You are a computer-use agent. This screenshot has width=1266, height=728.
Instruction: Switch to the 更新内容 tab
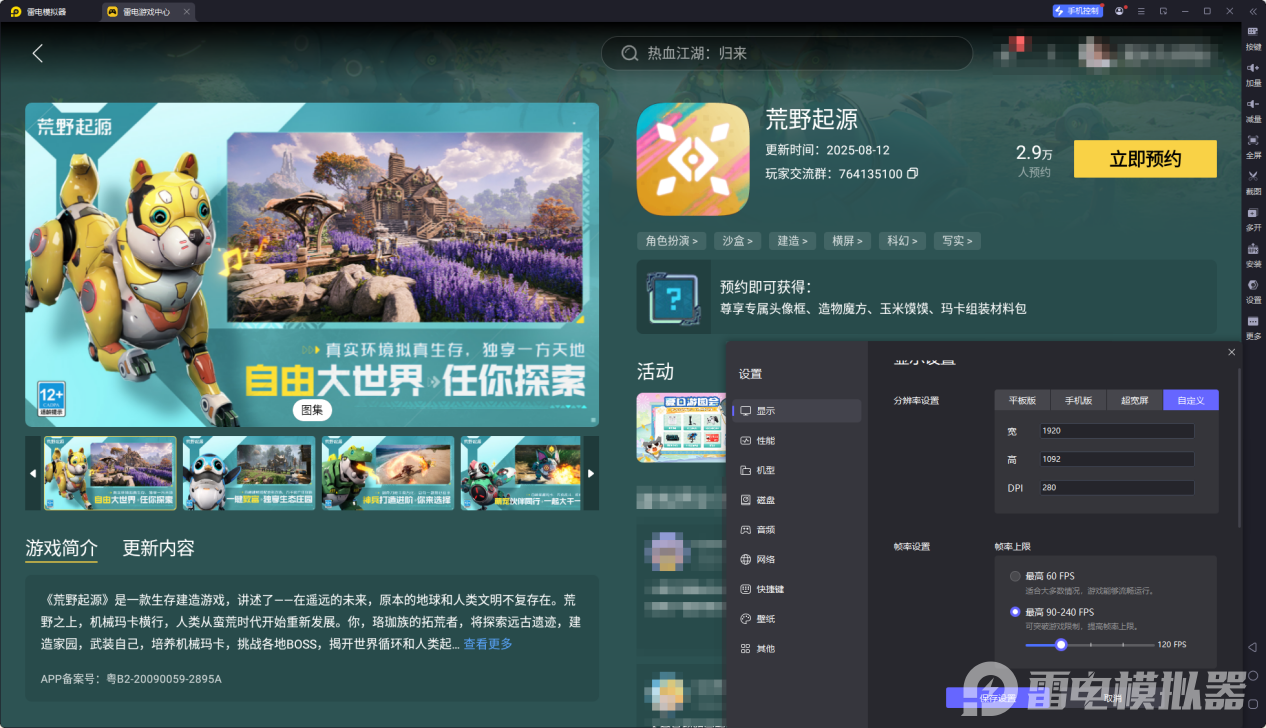click(x=159, y=548)
